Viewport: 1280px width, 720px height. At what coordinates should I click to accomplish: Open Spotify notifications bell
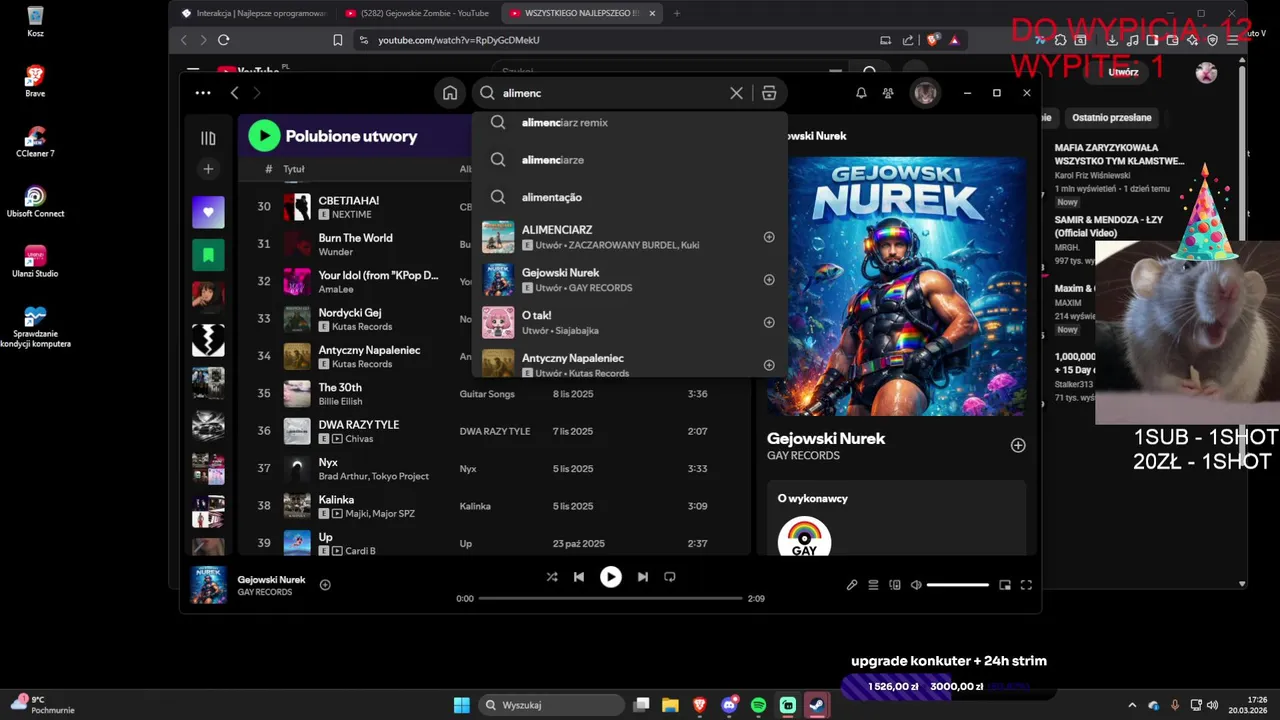[861, 93]
